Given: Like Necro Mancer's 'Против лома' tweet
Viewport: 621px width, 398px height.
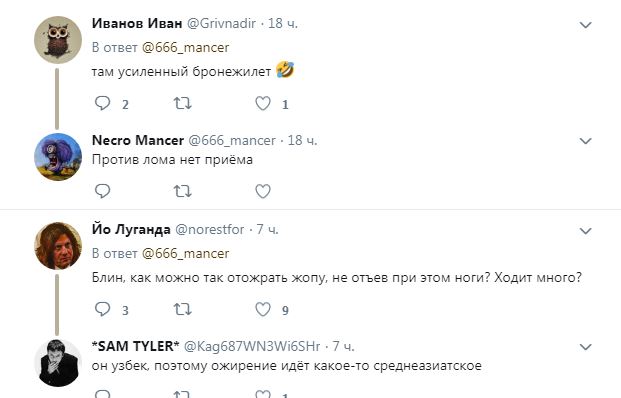Looking at the screenshot, I should (x=263, y=192).
